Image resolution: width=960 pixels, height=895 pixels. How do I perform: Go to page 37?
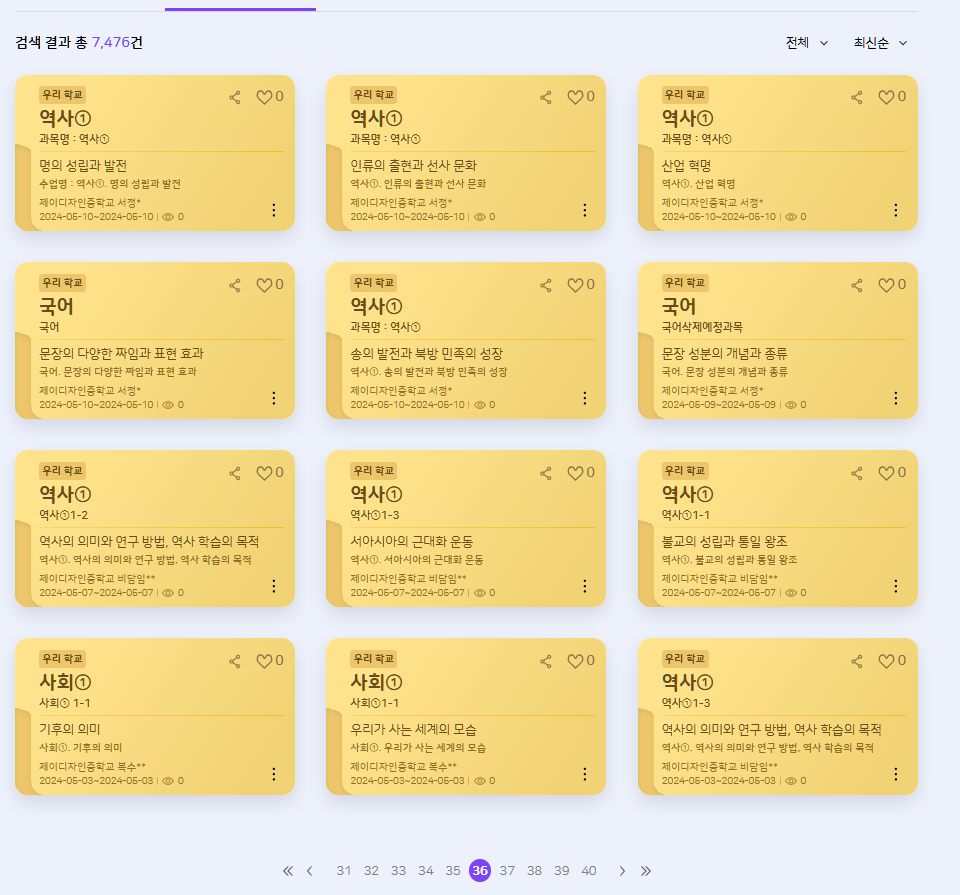pyautogui.click(x=507, y=871)
